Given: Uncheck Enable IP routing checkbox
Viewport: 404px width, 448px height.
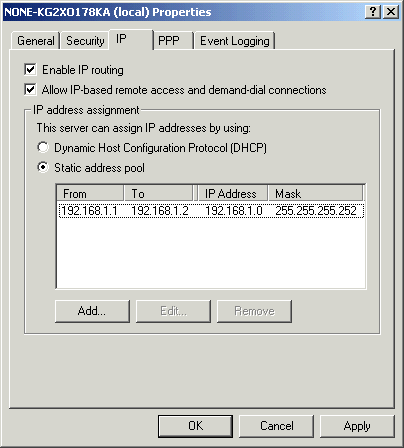Looking at the screenshot, I should click(x=30, y=70).
